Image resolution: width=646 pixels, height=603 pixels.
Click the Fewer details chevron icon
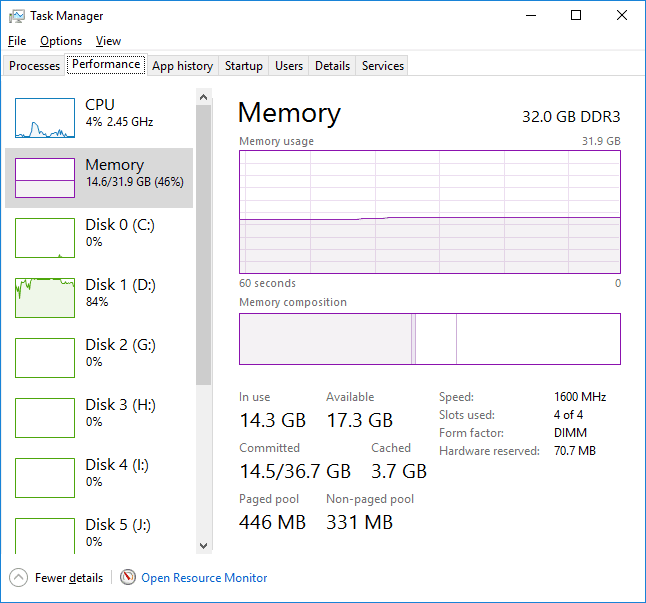(18, 577)
